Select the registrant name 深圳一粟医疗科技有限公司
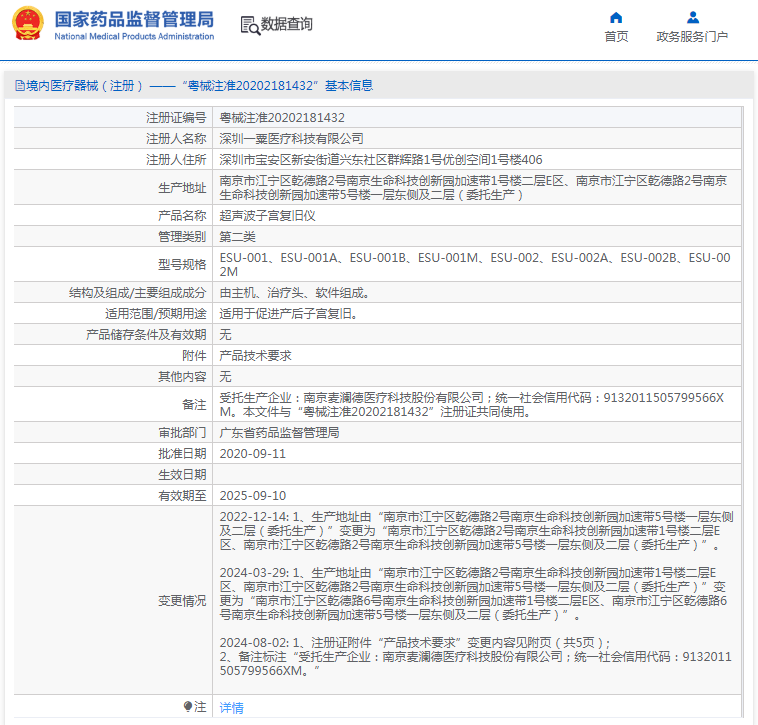The width and height of the screenshot is (758, 725). click(x=292, y=138)
